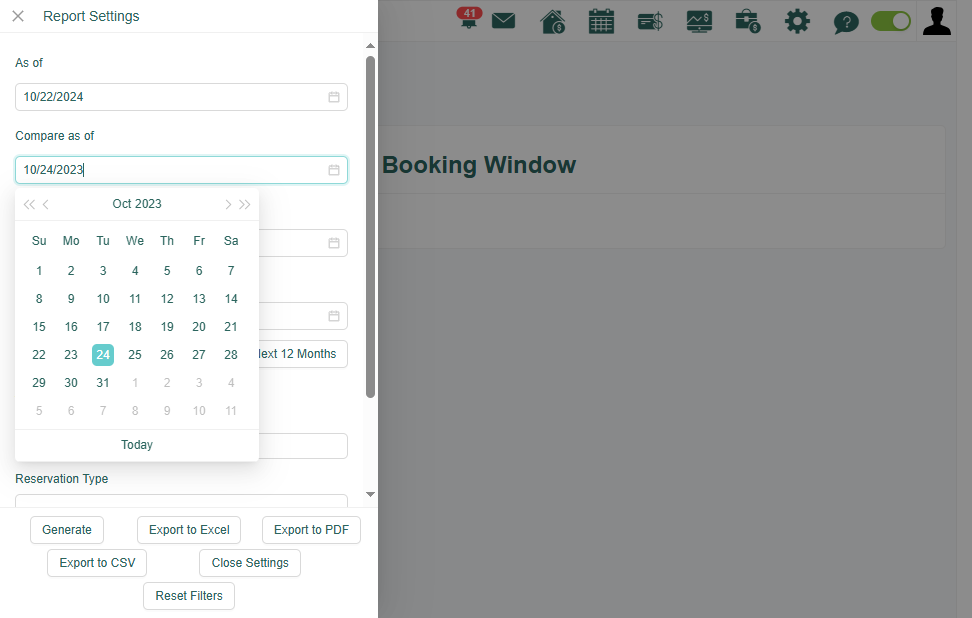This screenshot has width=972, height=618.
Task: Click the As of date field
Action: [181, 97]
